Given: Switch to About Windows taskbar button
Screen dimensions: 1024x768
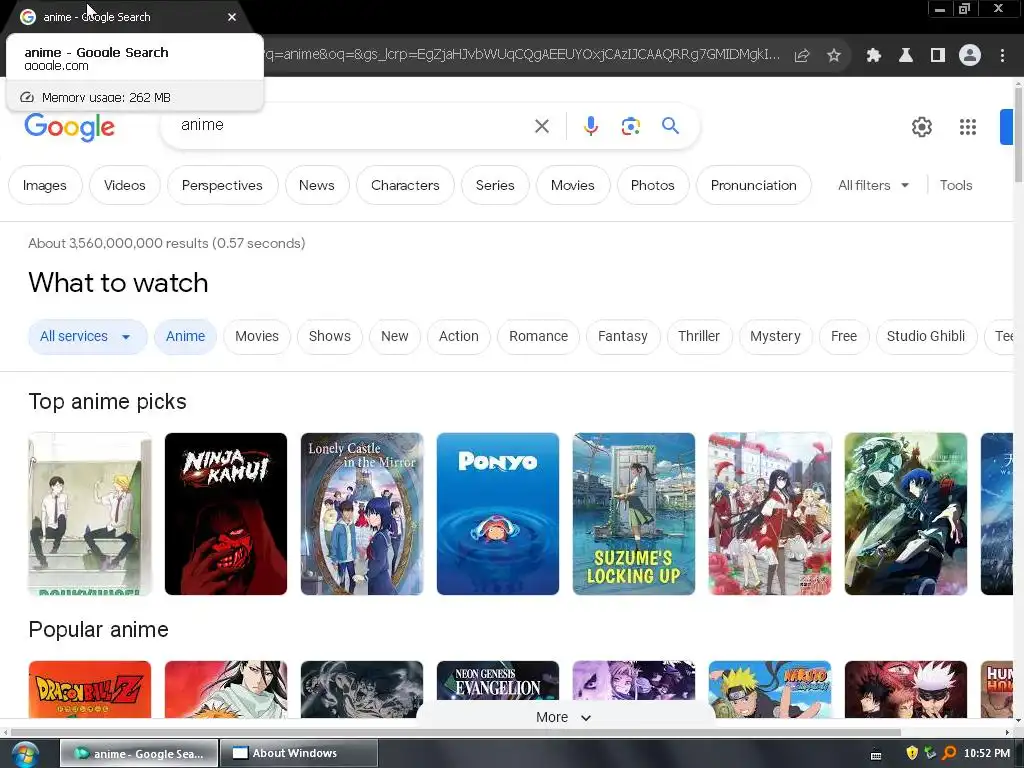Looking at the screenshot, I should (x=299, y=754).
